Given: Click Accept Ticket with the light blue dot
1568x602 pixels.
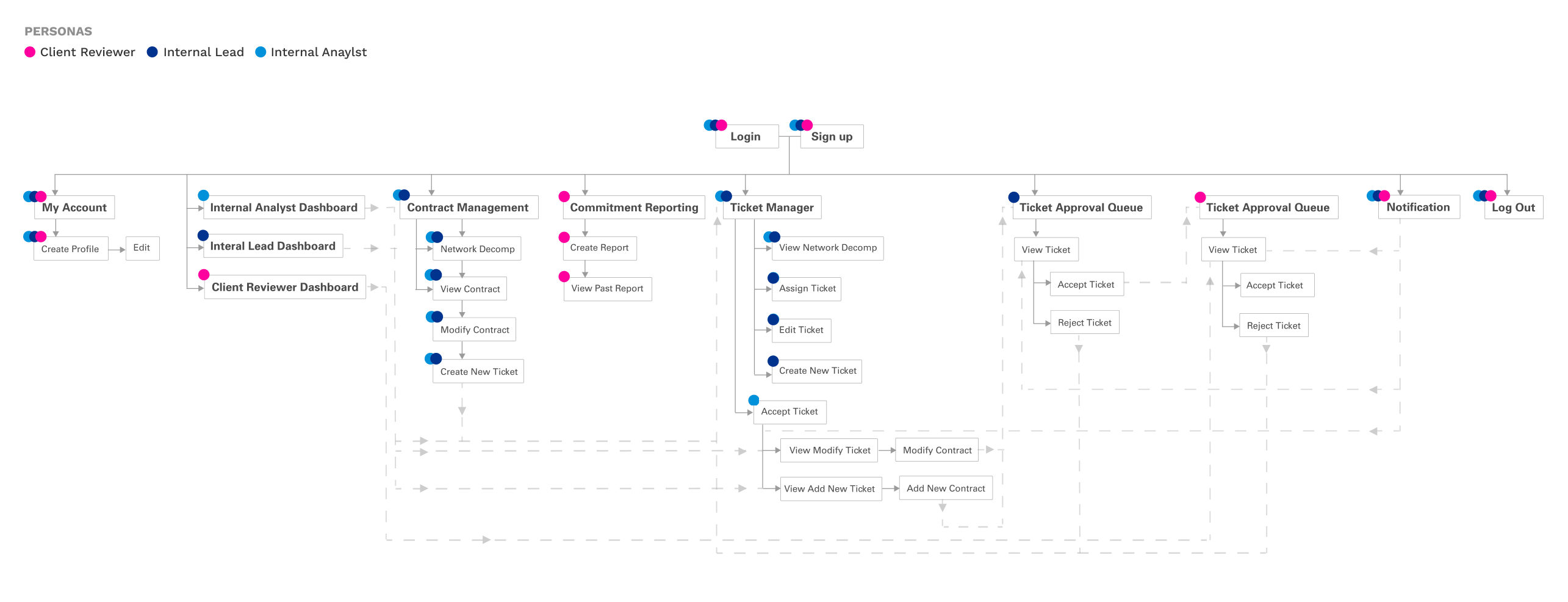Looking at the screenshot, I should pos(789,412).
